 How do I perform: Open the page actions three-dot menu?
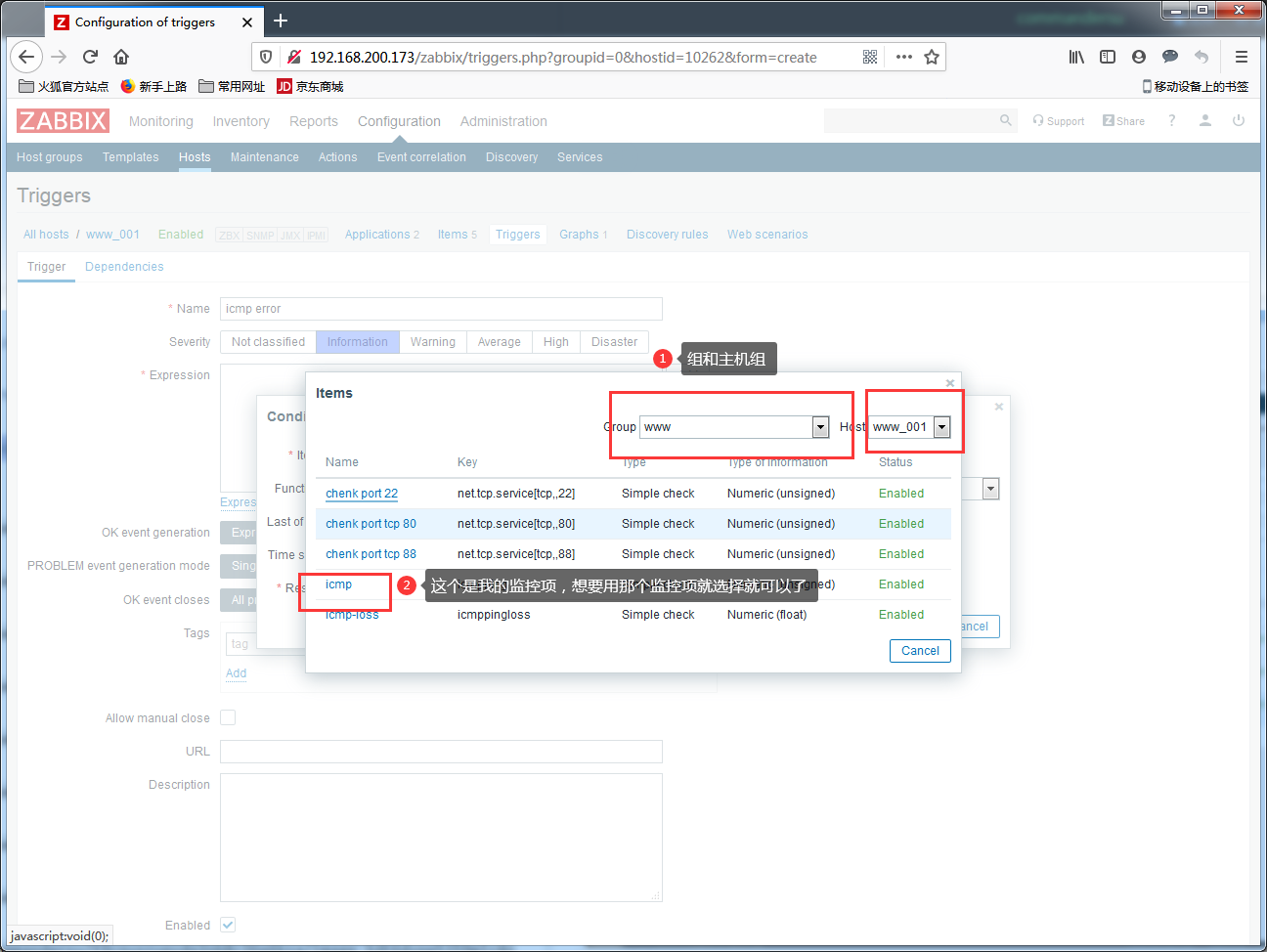coord(904,57)
